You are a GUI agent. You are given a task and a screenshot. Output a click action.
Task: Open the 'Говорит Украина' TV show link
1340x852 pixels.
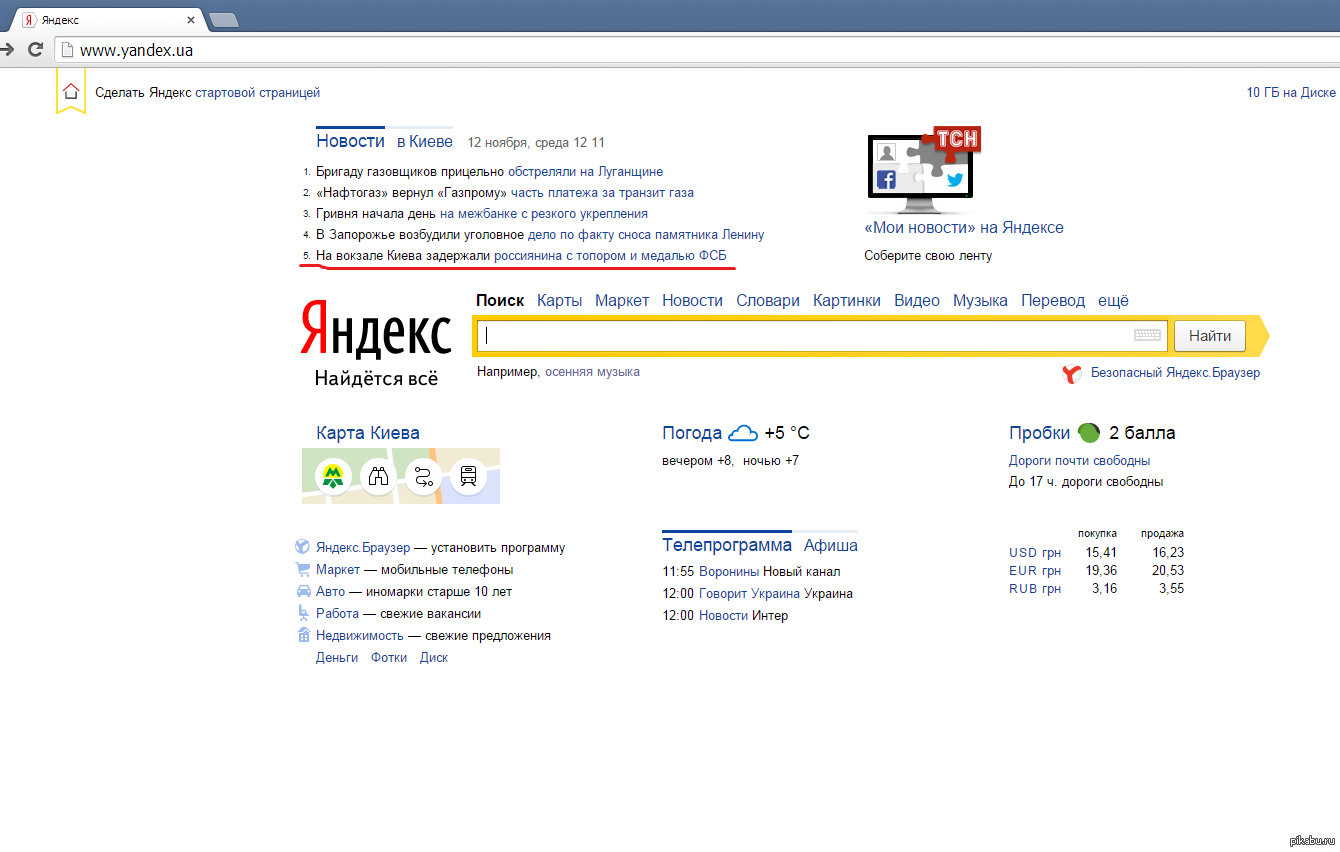point(749,593)
